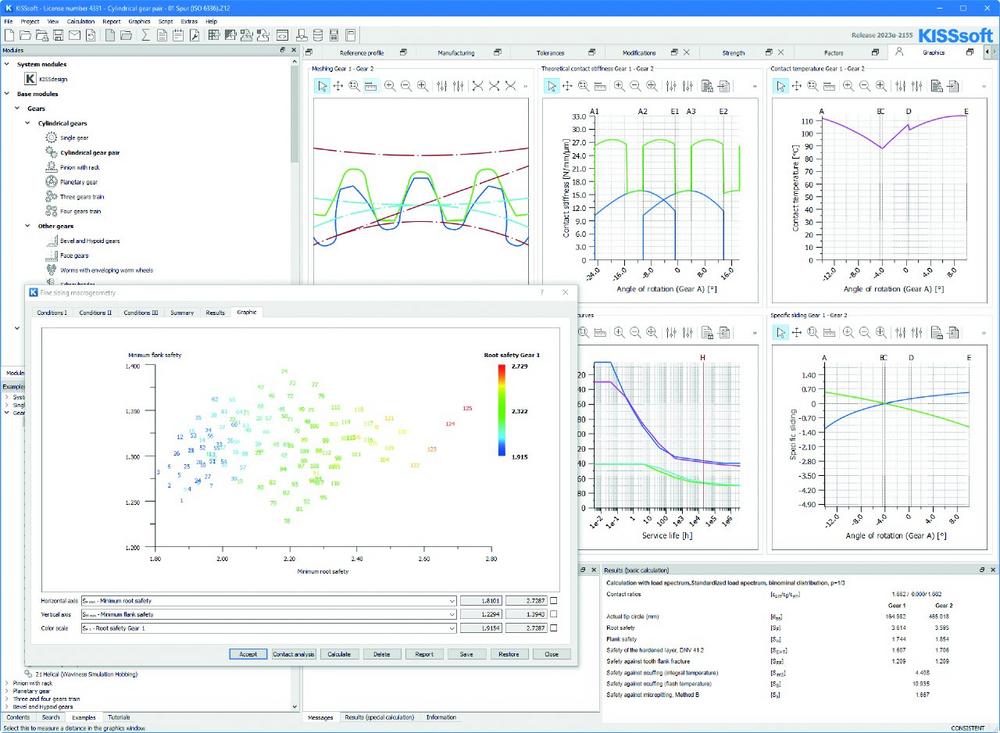Click the Horizontal axis minimum field 1.8101
Screen dimensions: 1000x733
click(x=481, y=600)
